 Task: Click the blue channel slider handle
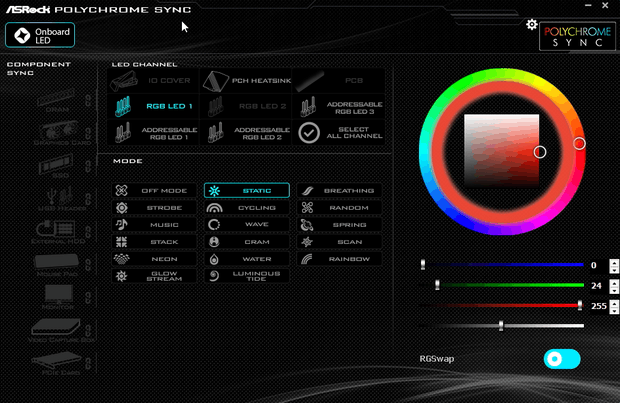click(423, 265)
